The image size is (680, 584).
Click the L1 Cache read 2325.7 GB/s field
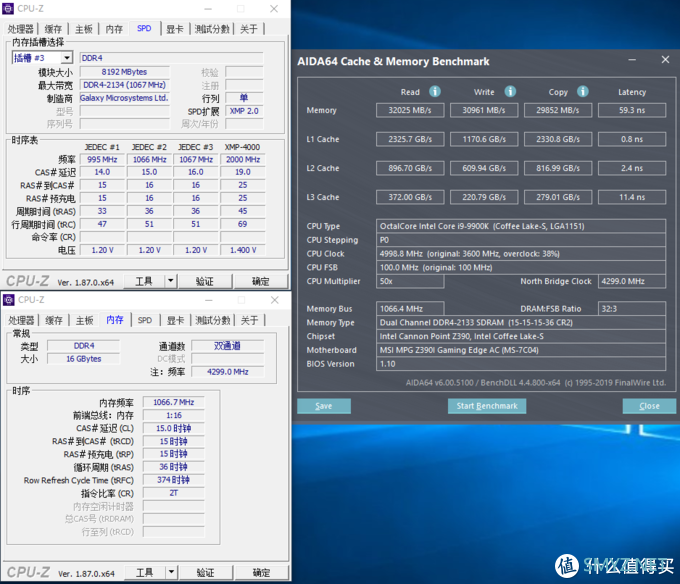410,139
